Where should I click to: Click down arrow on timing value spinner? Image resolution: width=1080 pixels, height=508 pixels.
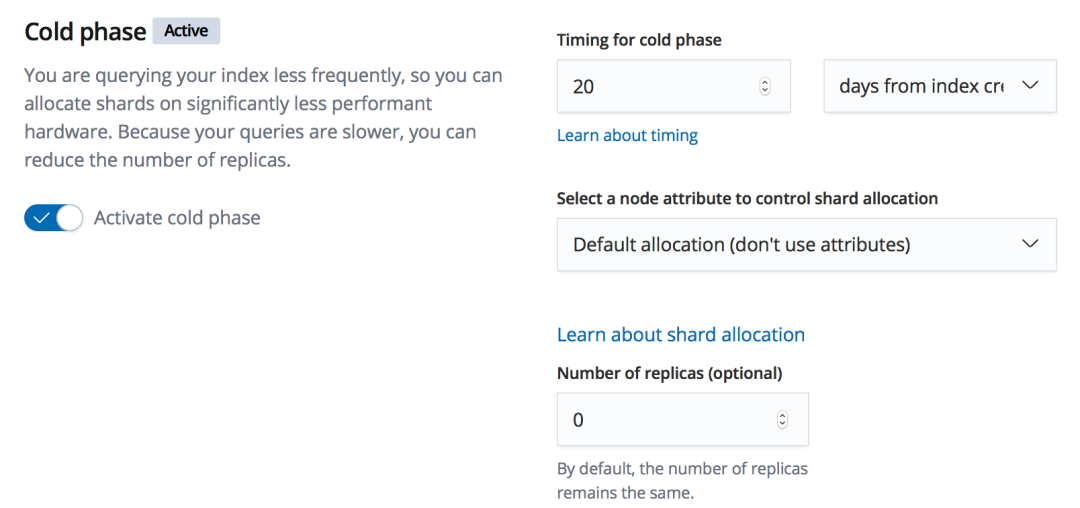click(x=765, y=91)
